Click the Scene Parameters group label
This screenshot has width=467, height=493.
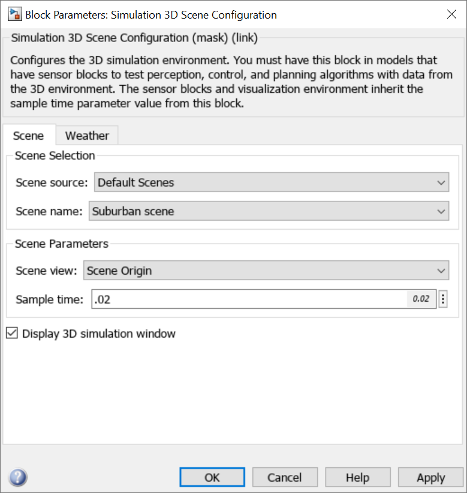point(62,244)
